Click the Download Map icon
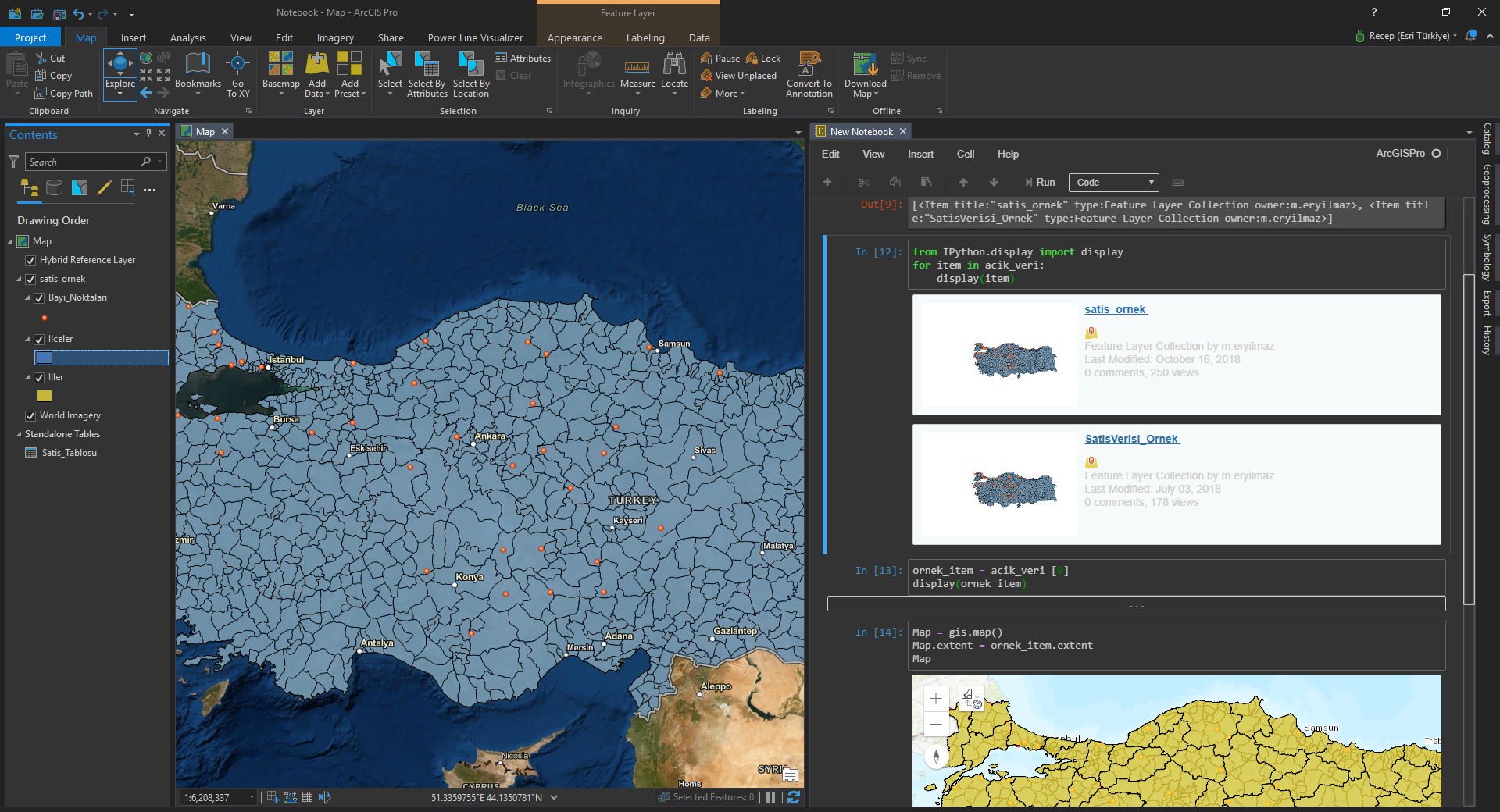The height and width of the screenshot is (812, 1500). click(865, 64)
